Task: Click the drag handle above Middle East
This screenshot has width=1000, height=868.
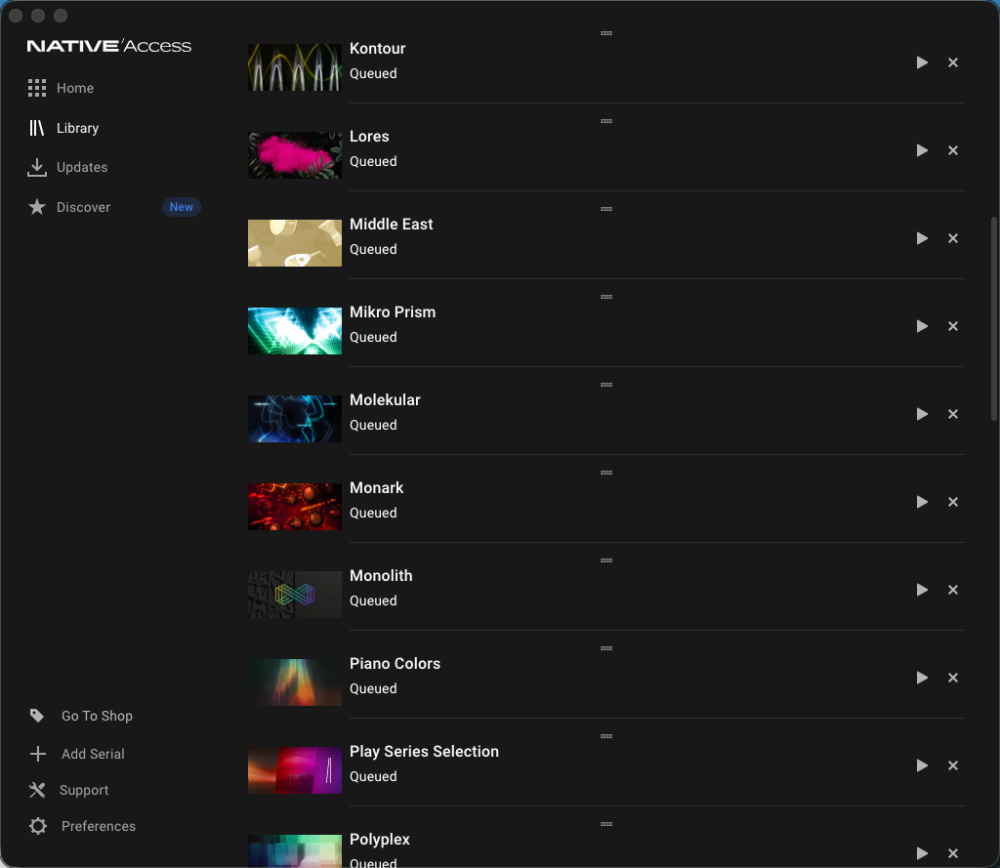Action: pyautogui.click(x=606, y=209)
